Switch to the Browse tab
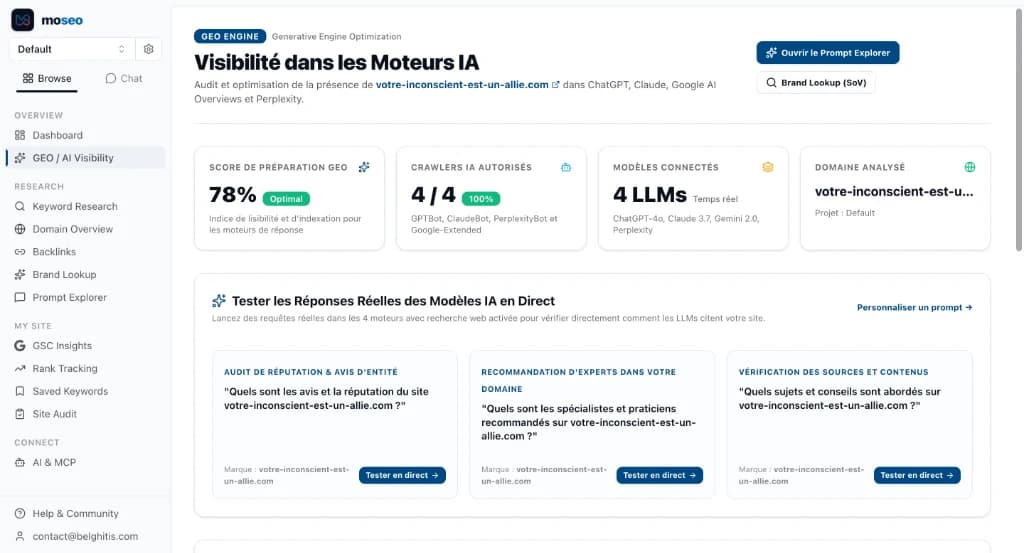1024x553 pixels. click(x=47, y=78)
